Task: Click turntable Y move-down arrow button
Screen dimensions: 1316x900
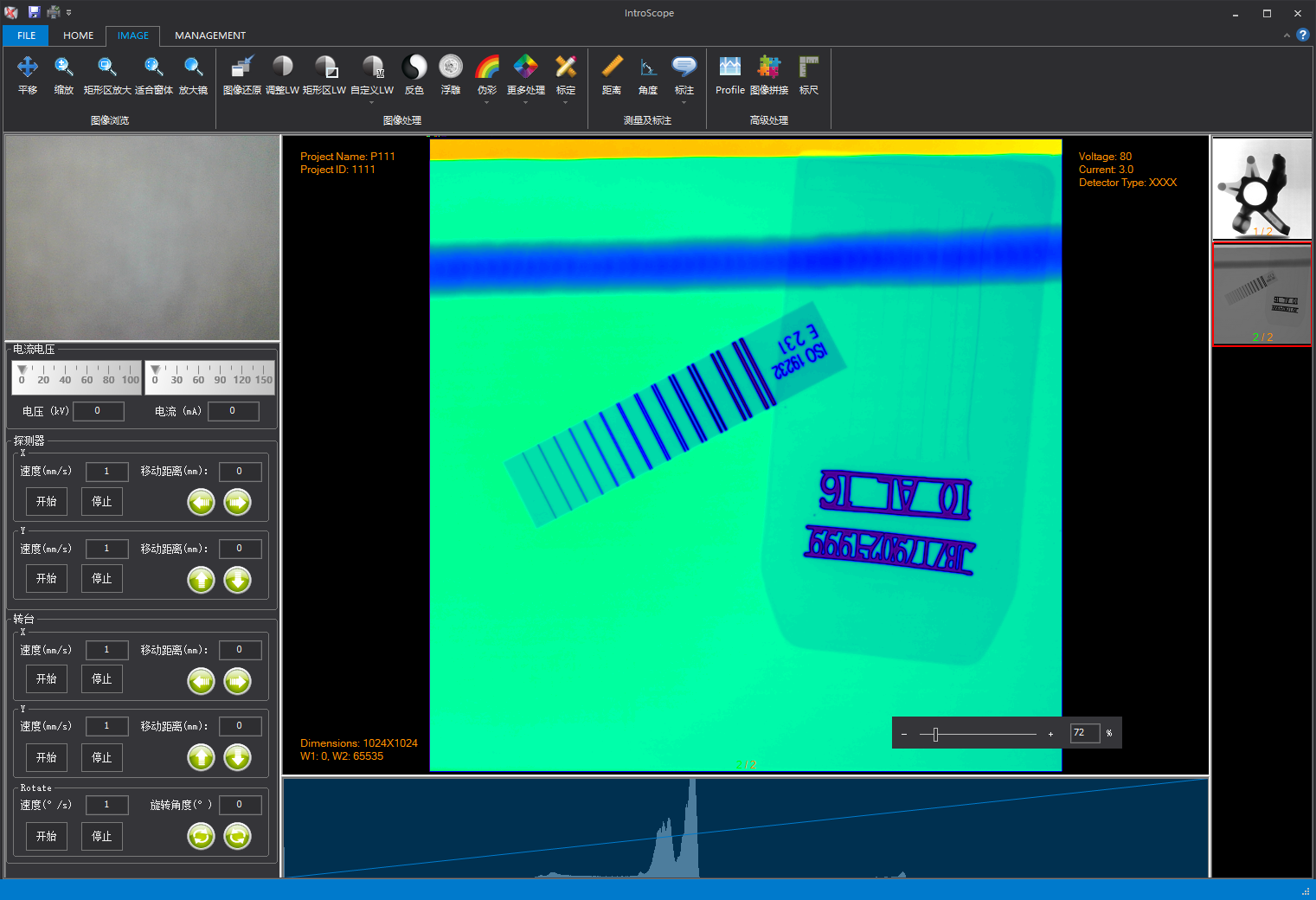Action: coord(238,758)
